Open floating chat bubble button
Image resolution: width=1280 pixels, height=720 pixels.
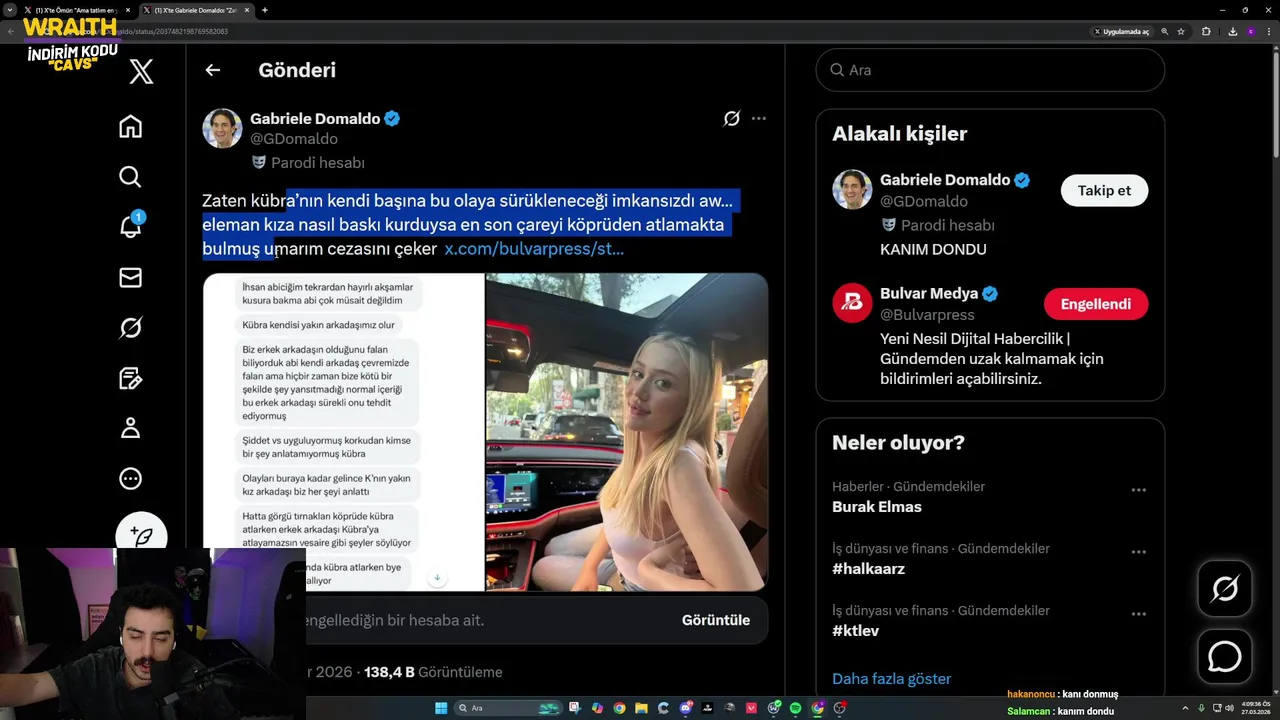[x=1225, y=657]
